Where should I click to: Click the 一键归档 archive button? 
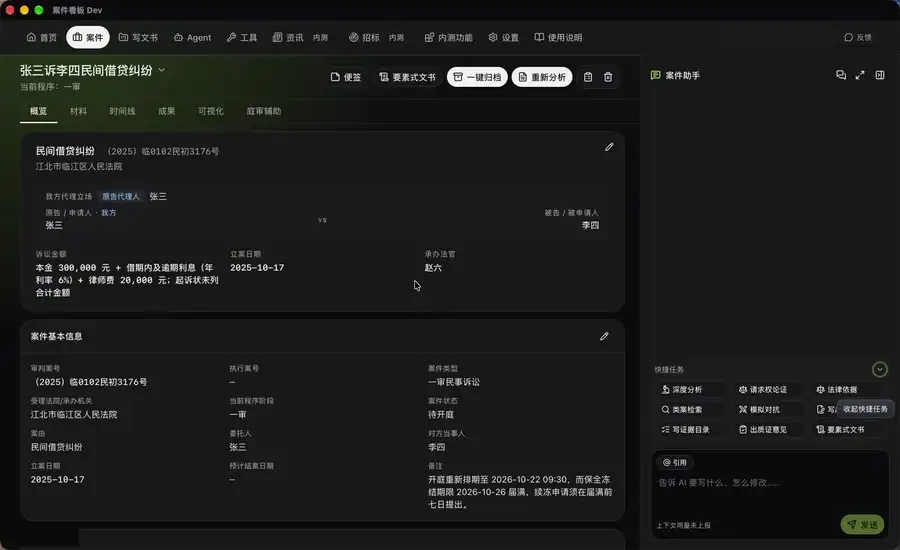pos(477,77)
